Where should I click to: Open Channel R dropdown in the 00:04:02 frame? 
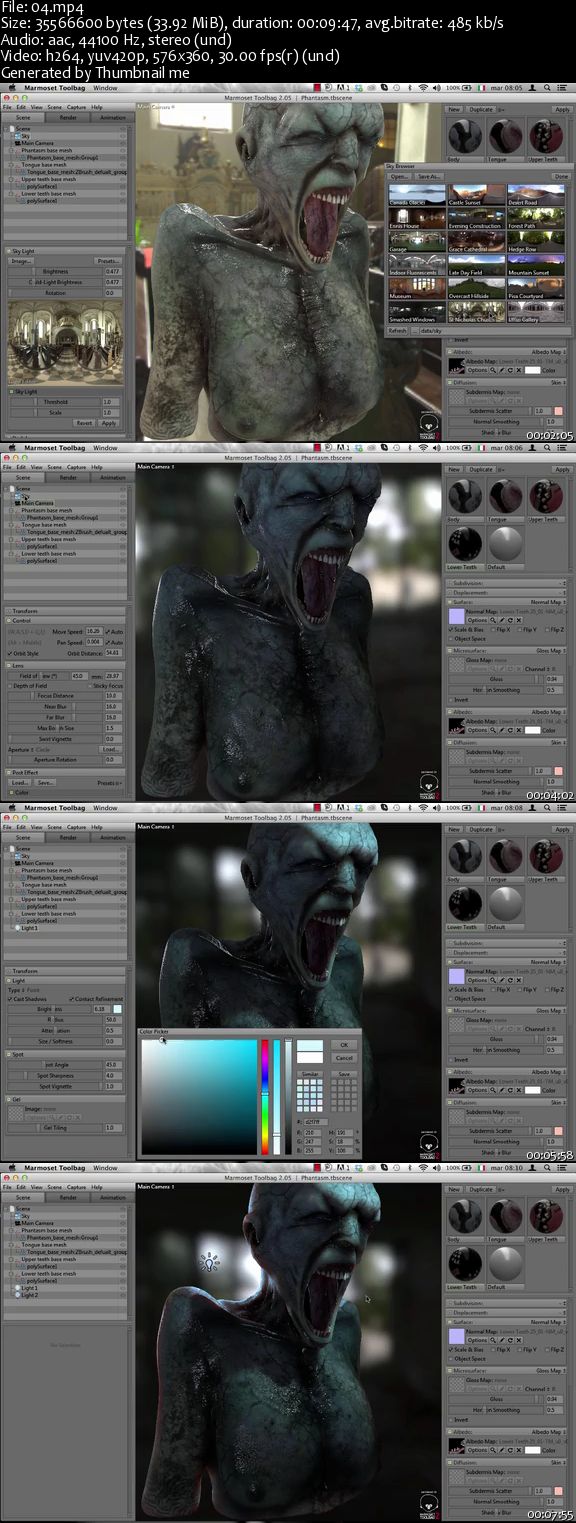point(541,669)
